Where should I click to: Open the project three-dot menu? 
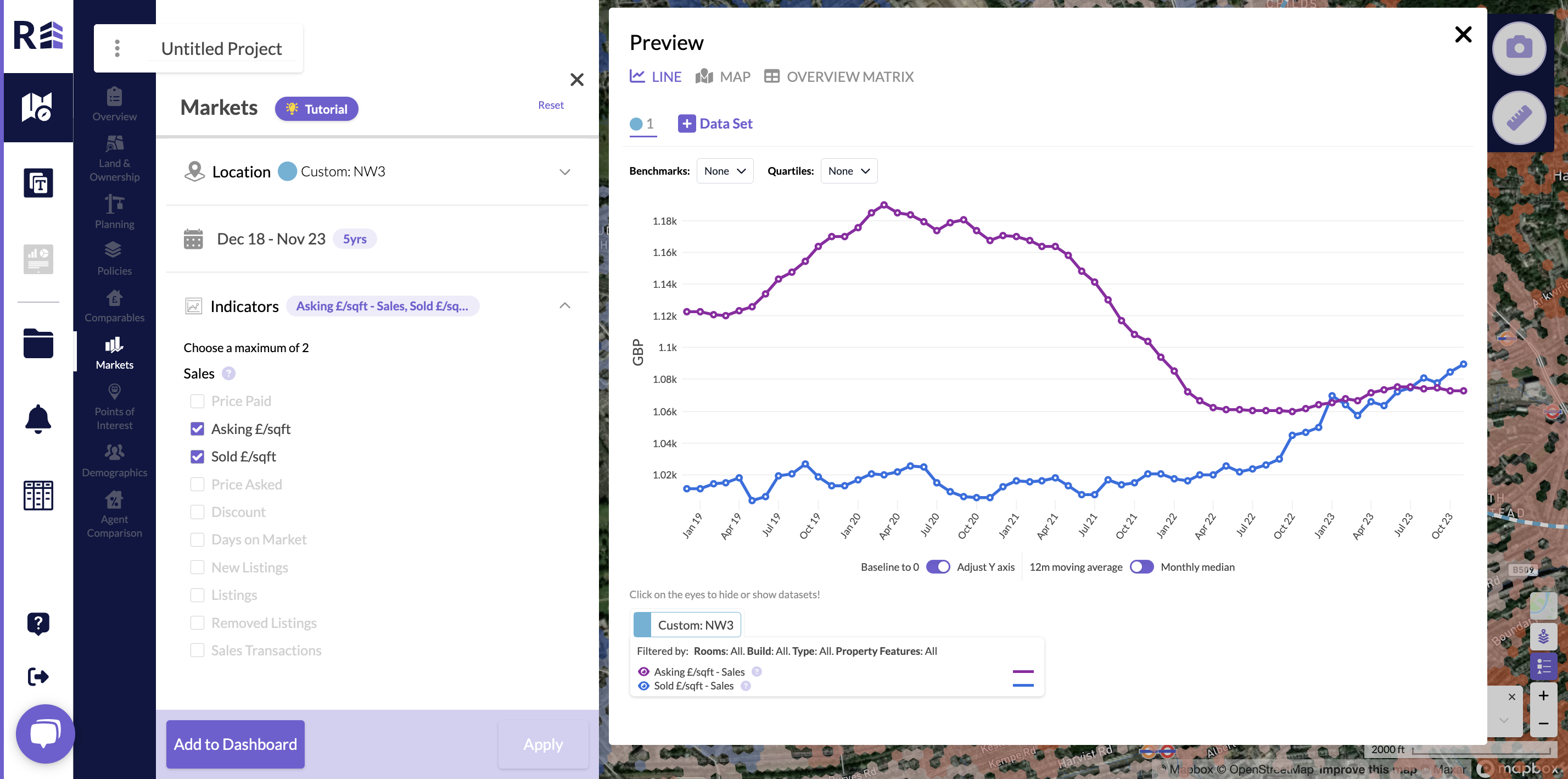tap(117, 48)
